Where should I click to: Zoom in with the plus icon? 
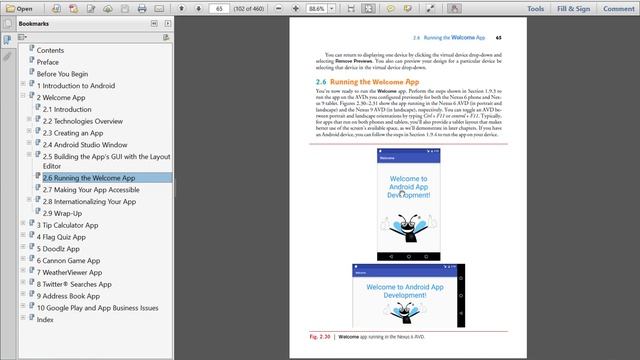[296, 9]
